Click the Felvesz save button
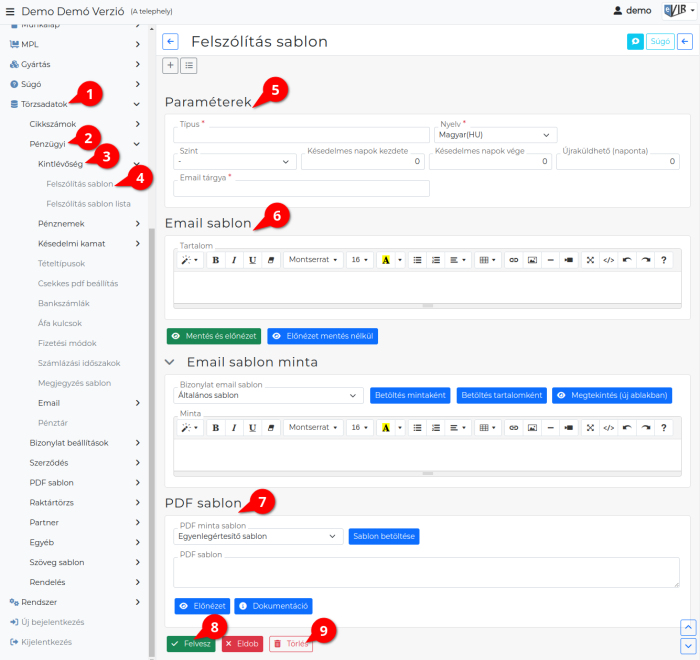 coord(191,644)
